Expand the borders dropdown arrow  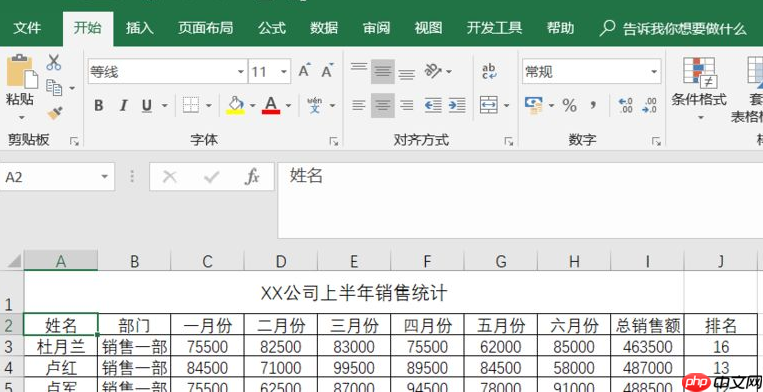click(x=209, y=105)
